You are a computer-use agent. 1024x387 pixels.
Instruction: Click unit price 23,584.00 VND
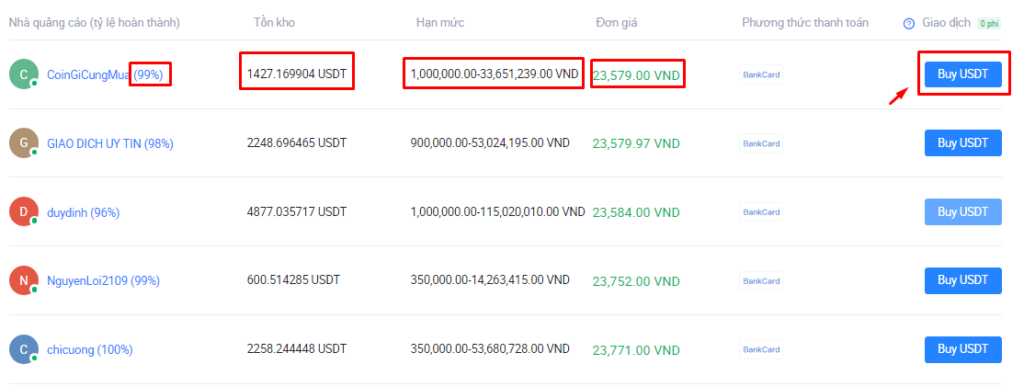636,213
